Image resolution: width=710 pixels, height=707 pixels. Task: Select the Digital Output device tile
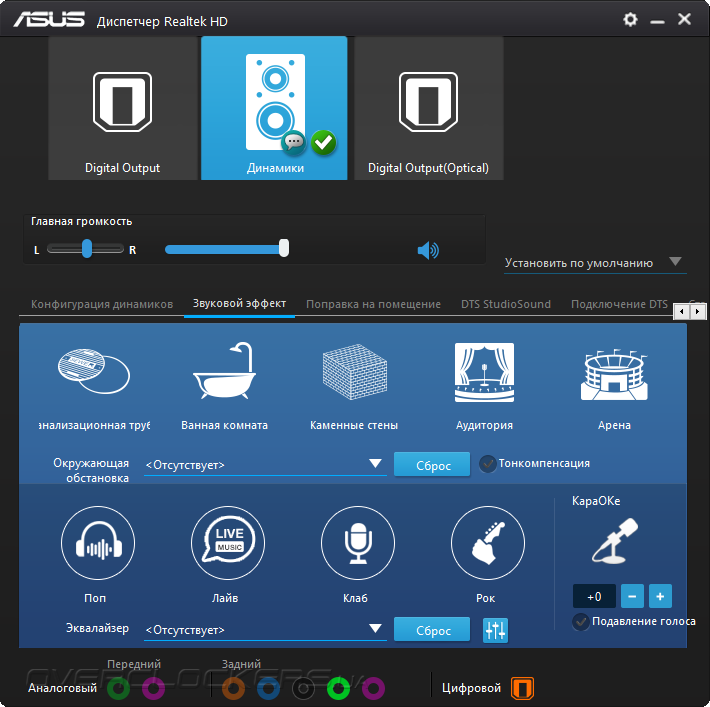[x=122, y=108]
